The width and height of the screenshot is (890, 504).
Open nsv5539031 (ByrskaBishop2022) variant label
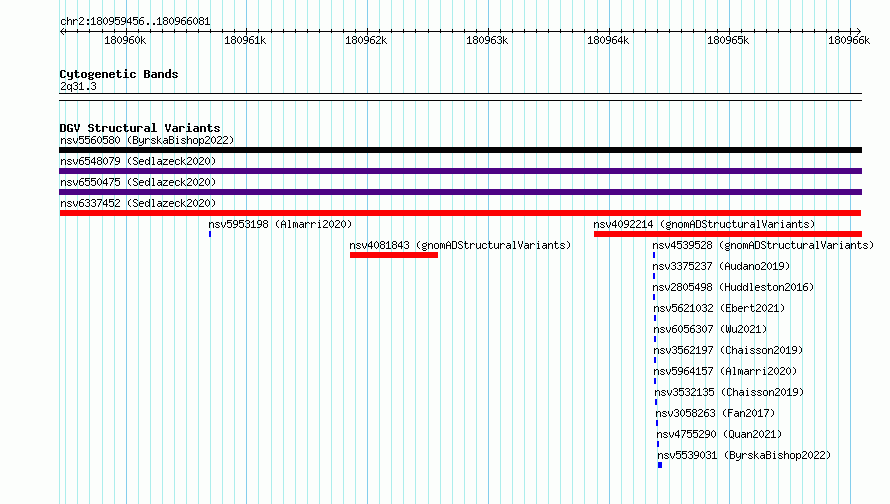(x=744, y=455)
